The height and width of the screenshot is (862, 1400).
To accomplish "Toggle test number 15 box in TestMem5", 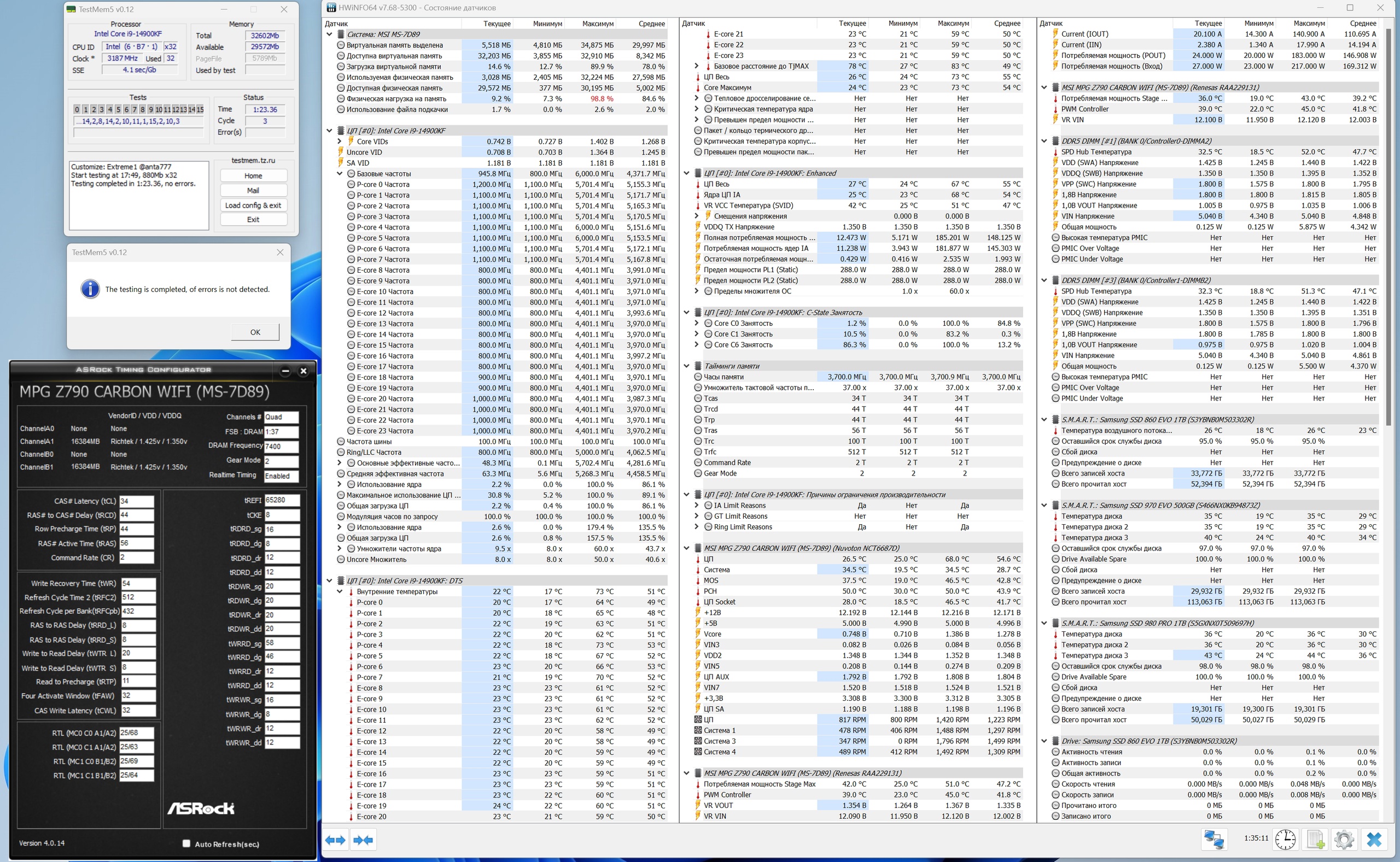I will [200, 109].
